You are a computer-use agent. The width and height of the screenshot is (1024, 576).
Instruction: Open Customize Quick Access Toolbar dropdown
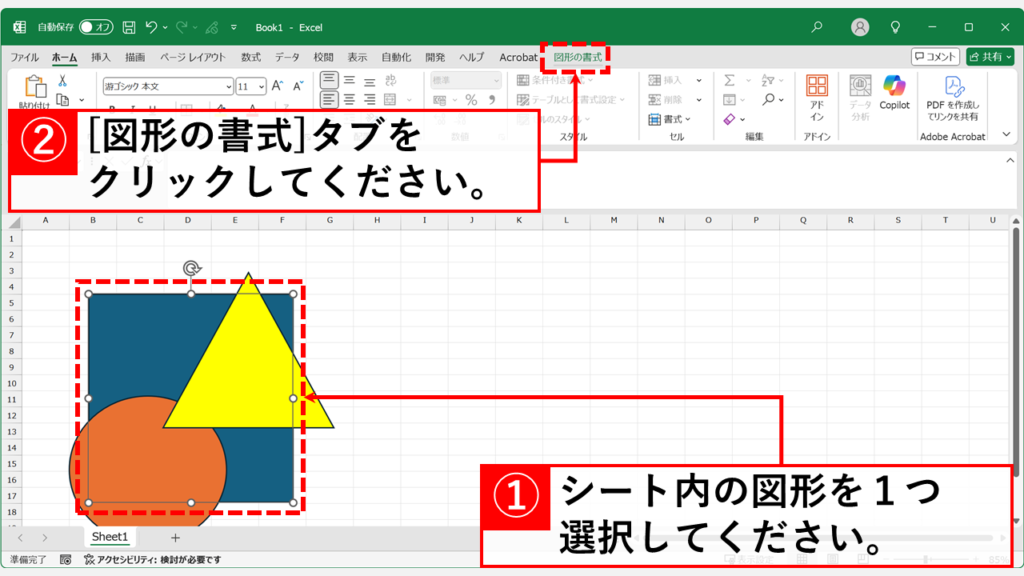click(234, 27)
